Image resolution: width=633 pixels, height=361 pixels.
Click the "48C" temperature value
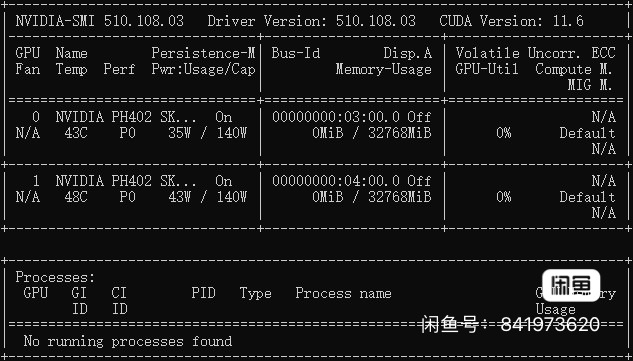coord(76,197)
